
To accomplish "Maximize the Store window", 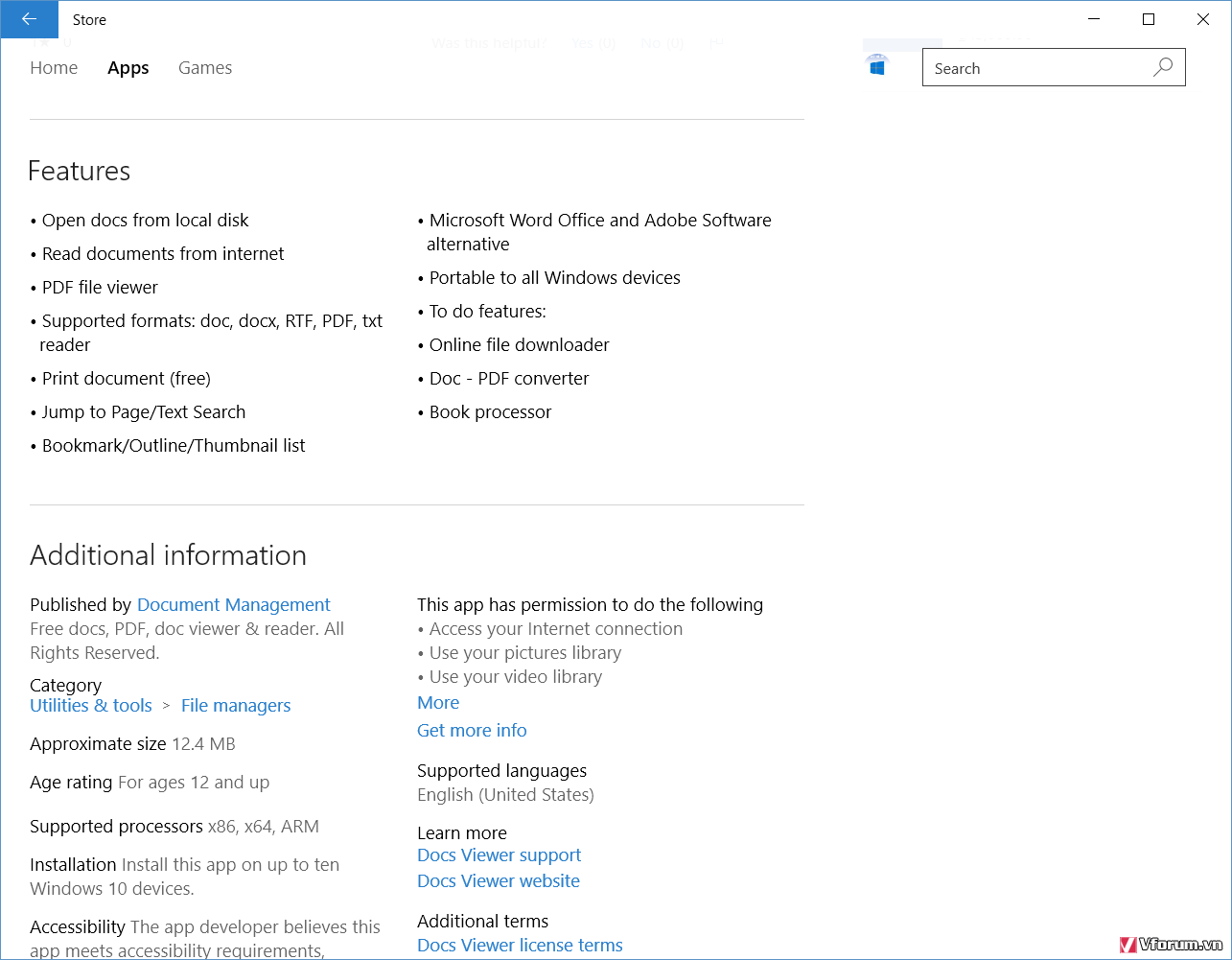I will 1149,19.
